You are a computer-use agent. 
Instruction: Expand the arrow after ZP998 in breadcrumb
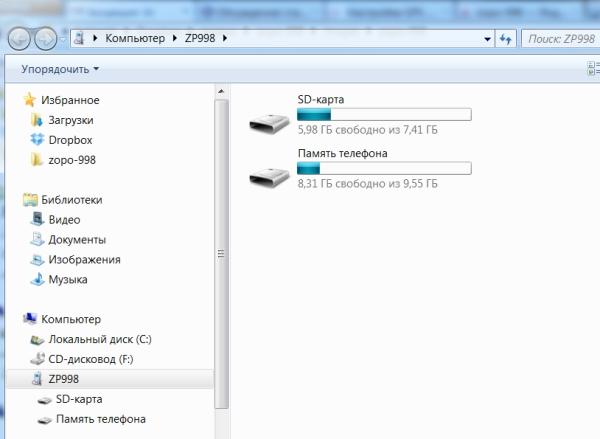coord(225,38)
